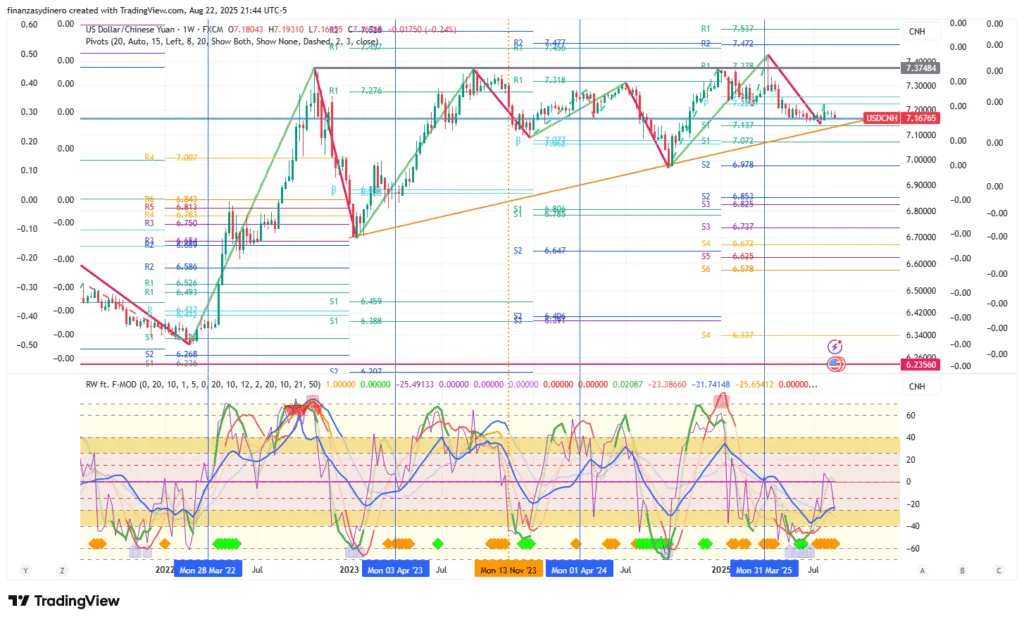Image resolution: width=1024 pixels, height=622 pixels.
Task: Click the S2 6.978 pivot label
Action: pos(728,165)
